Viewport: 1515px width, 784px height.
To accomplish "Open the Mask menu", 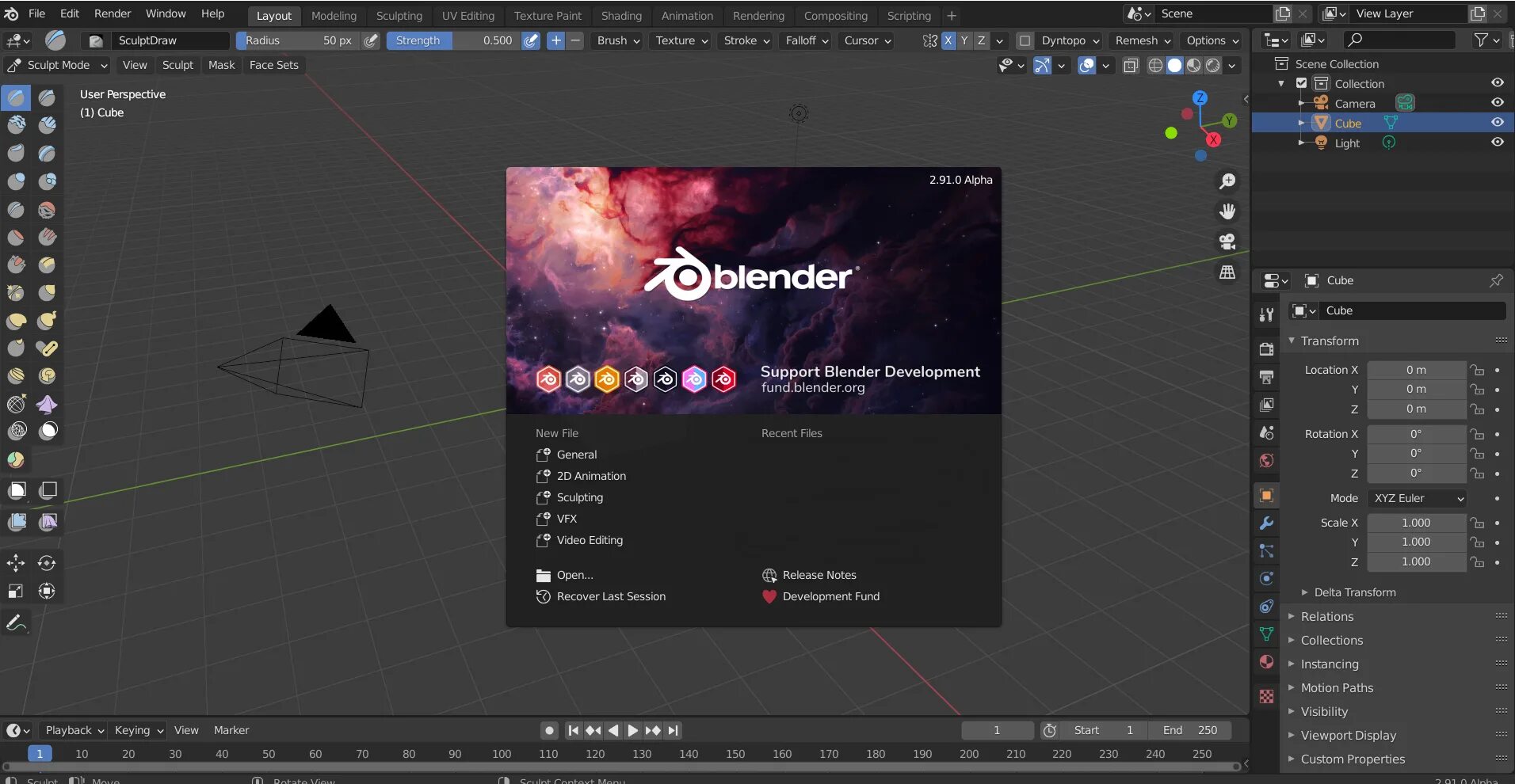I will point(222,65).
